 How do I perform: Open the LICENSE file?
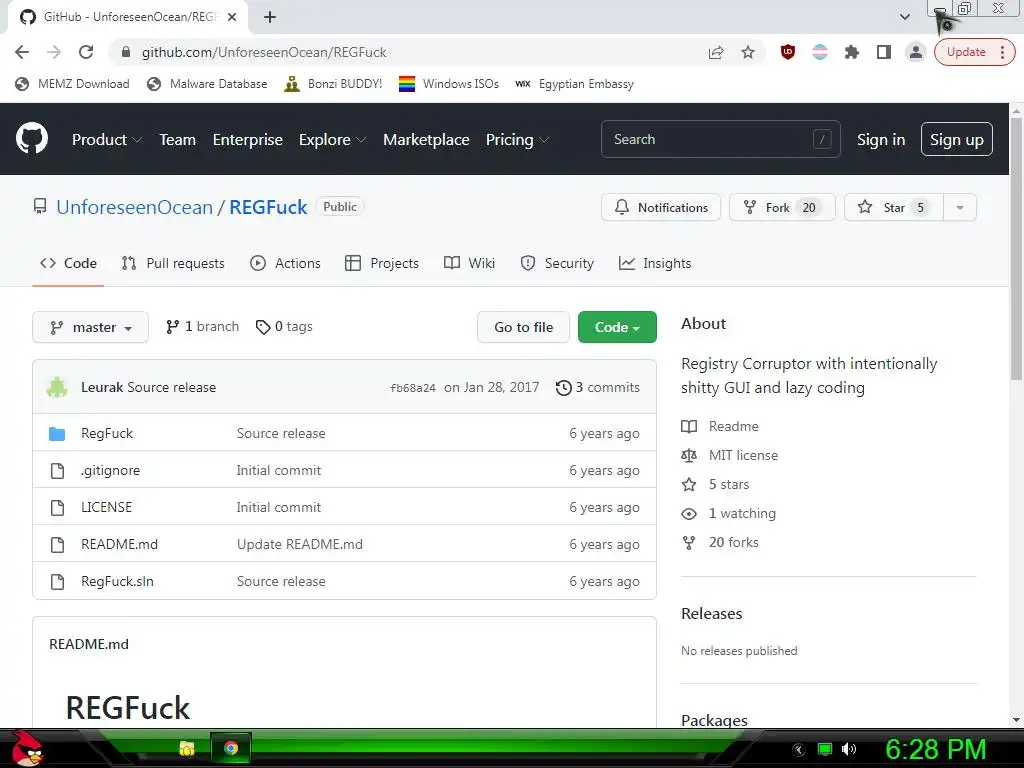point(106,507)
